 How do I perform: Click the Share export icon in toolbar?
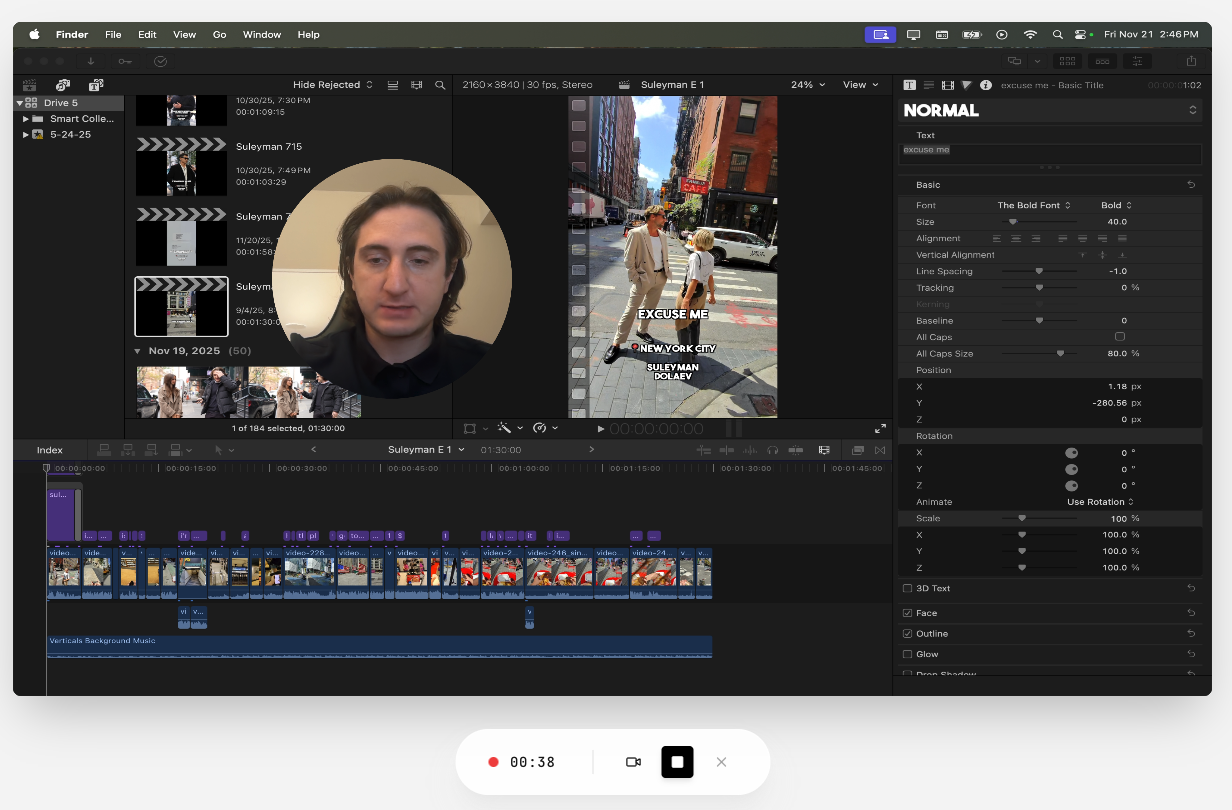click(x=1191, y=61)
